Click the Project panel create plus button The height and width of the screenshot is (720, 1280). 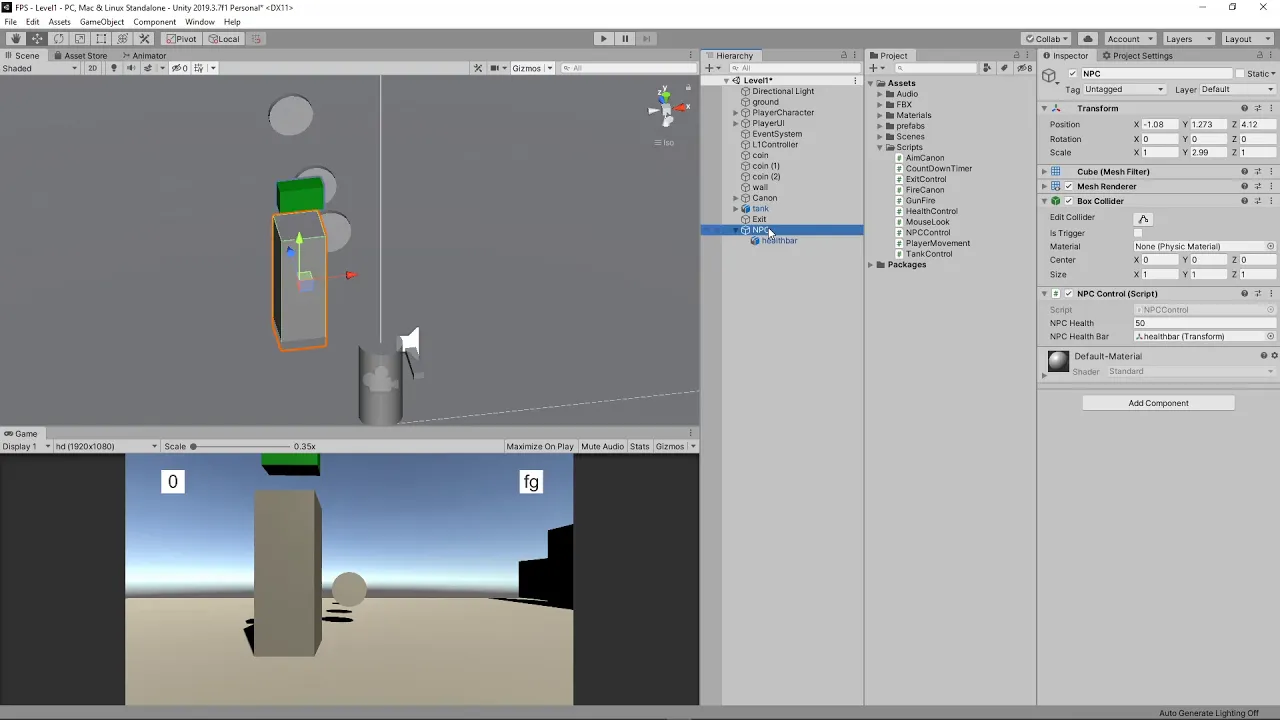876,68
